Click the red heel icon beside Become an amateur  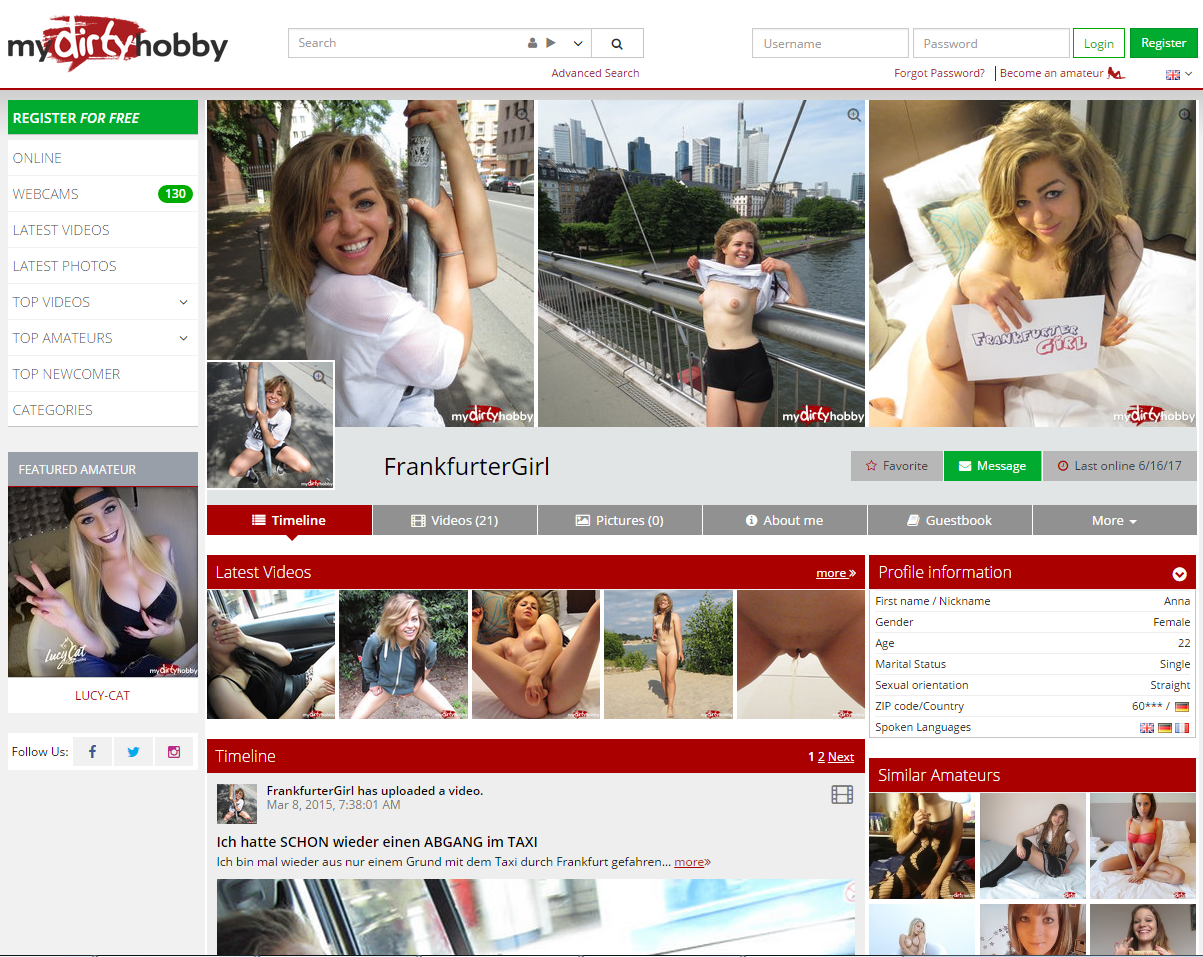1117,73
